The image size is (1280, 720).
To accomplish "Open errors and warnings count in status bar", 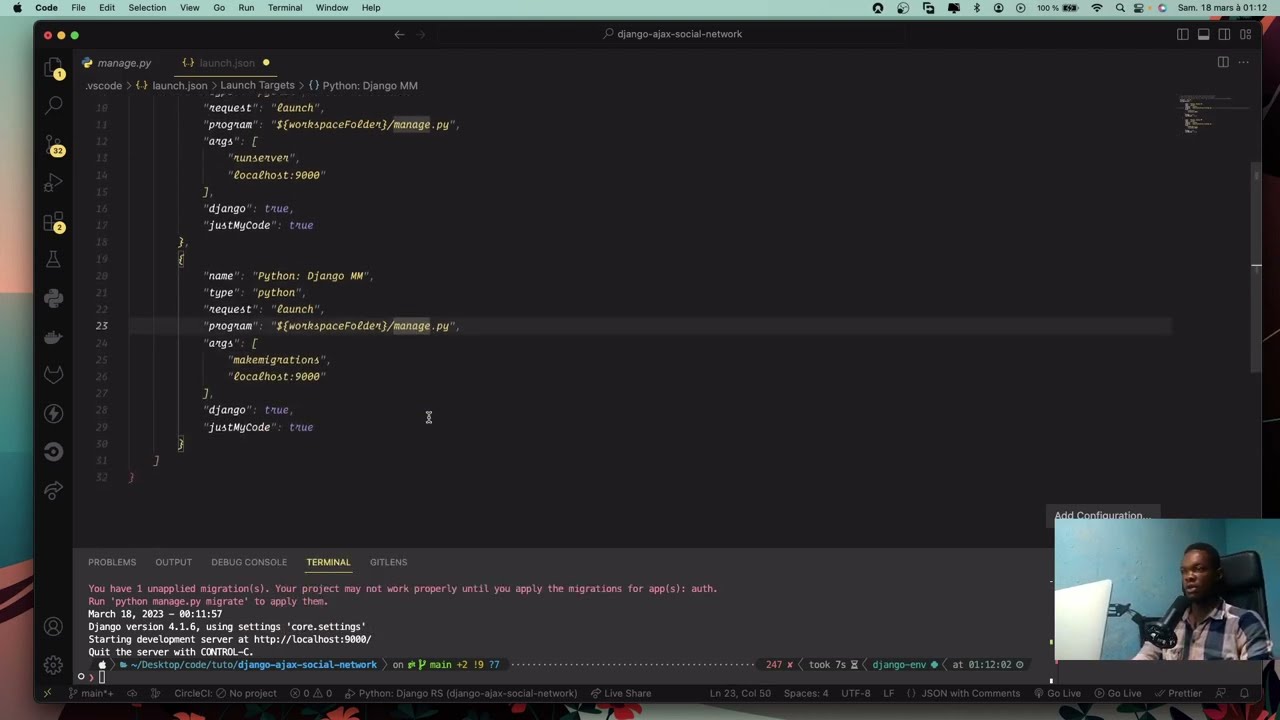I will click(x=311, y=693).
